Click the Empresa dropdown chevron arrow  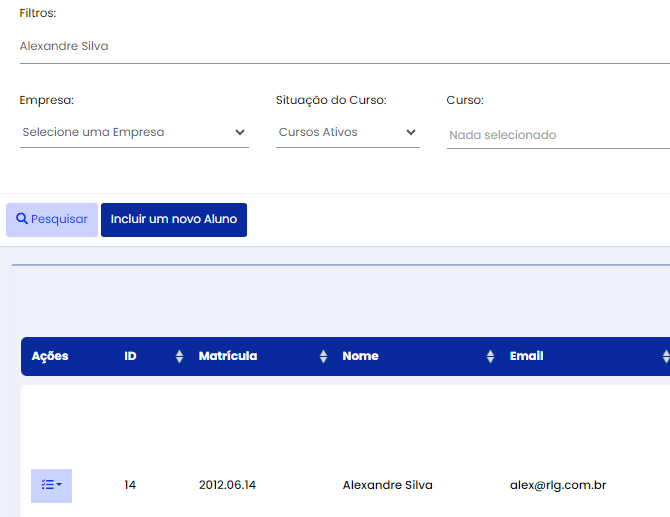pyautogui.click(x=240, y=132)
